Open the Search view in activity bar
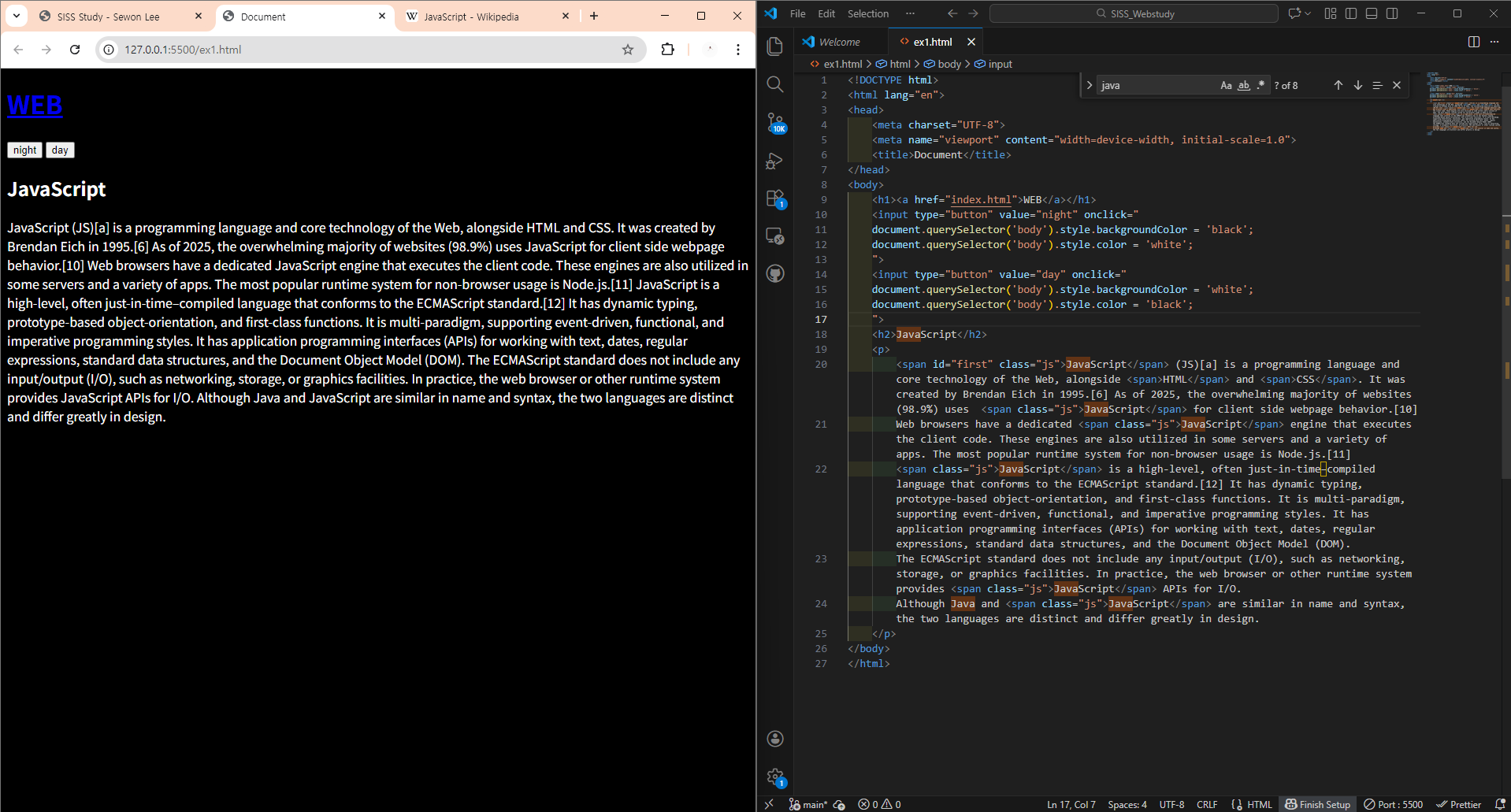This screenshot has width=1511, height=812. (x=775, y=84)
